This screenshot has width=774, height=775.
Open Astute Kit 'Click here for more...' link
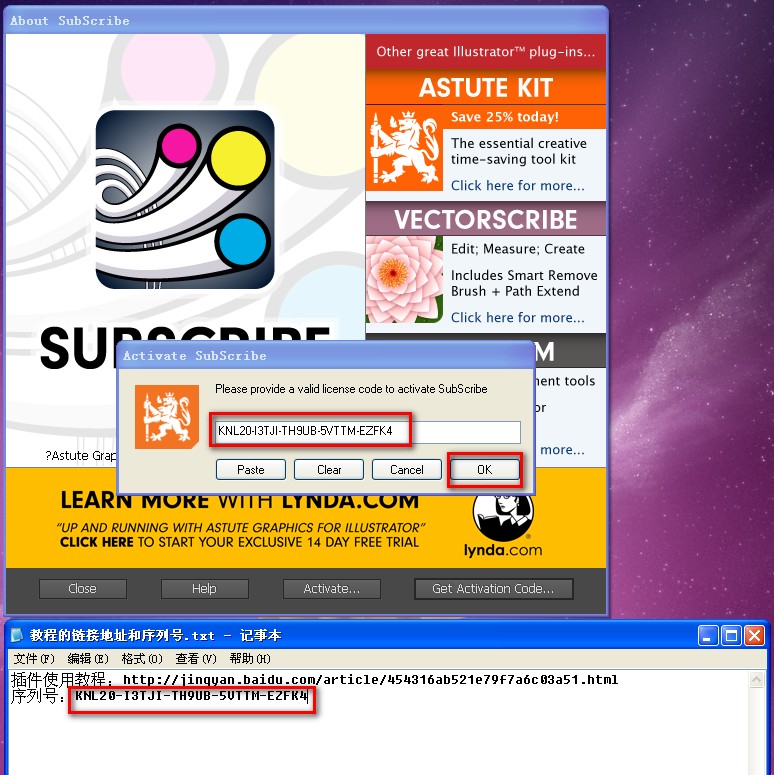coord(517,186)
